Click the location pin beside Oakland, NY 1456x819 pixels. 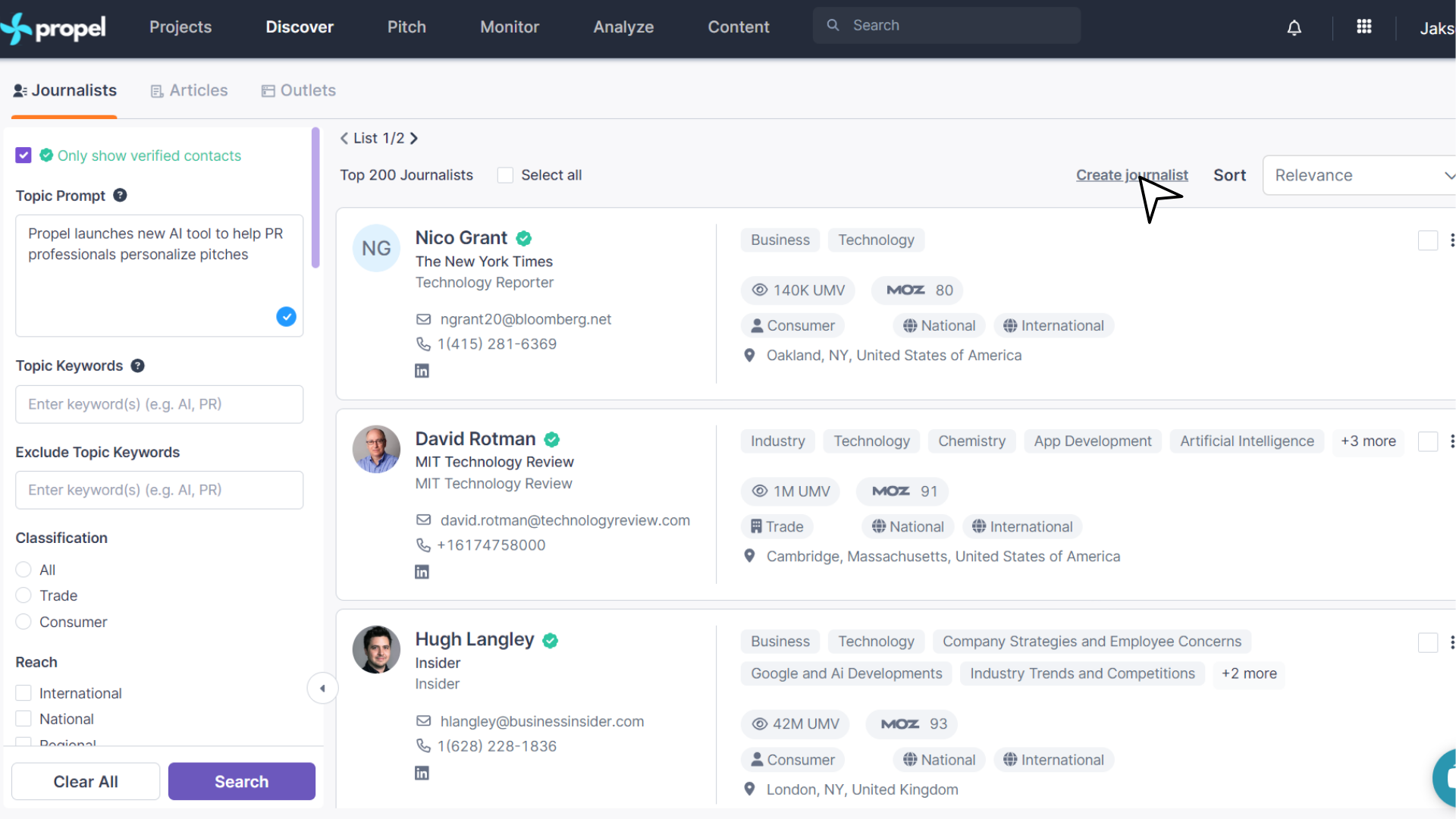point(749,355)
